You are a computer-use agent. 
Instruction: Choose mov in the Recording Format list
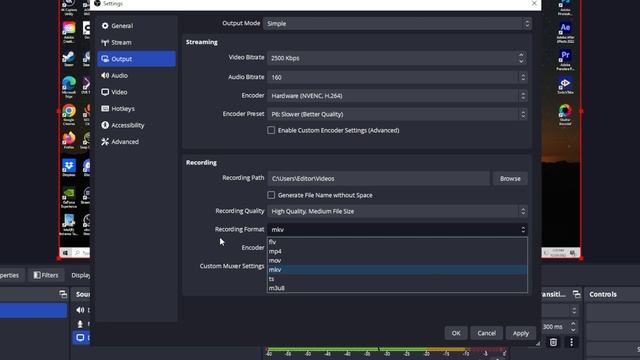click(x=397, y=260)
